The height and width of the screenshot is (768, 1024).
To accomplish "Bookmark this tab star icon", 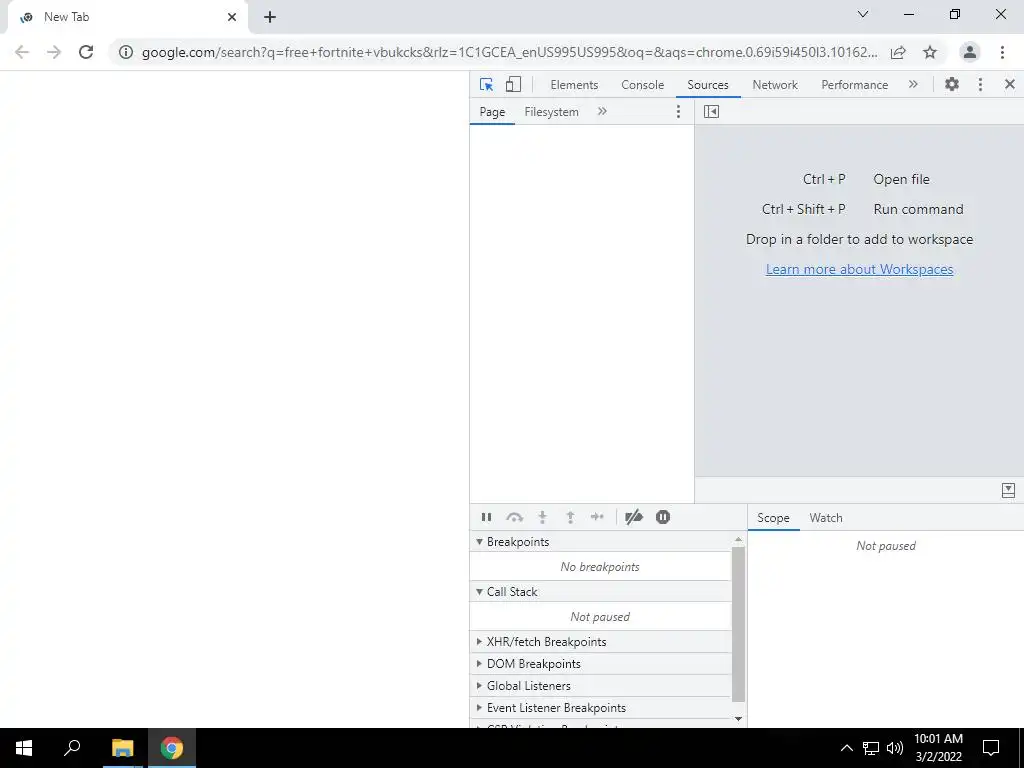I will click(x=930, y=52).
